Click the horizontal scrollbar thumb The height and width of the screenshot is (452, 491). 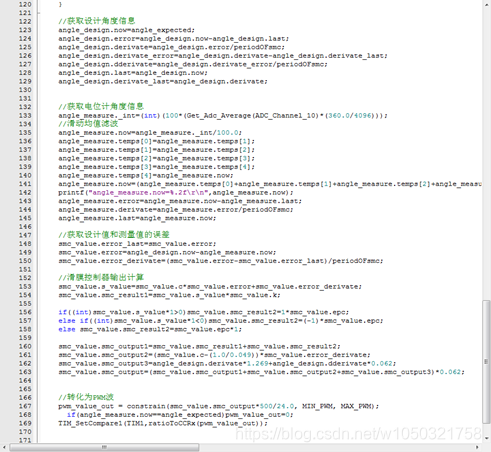tap(104, 447)
